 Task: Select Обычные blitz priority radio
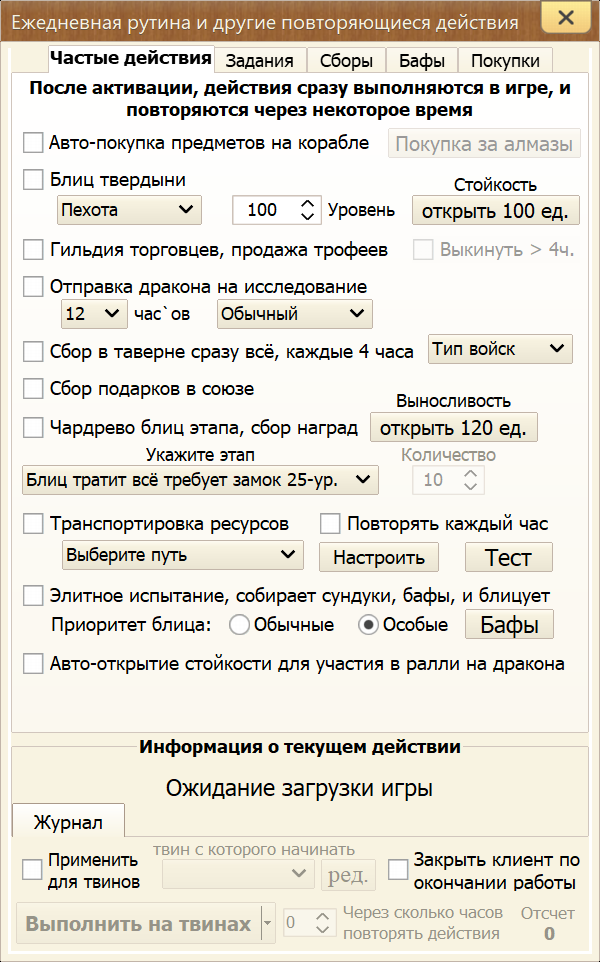point(239,625)
